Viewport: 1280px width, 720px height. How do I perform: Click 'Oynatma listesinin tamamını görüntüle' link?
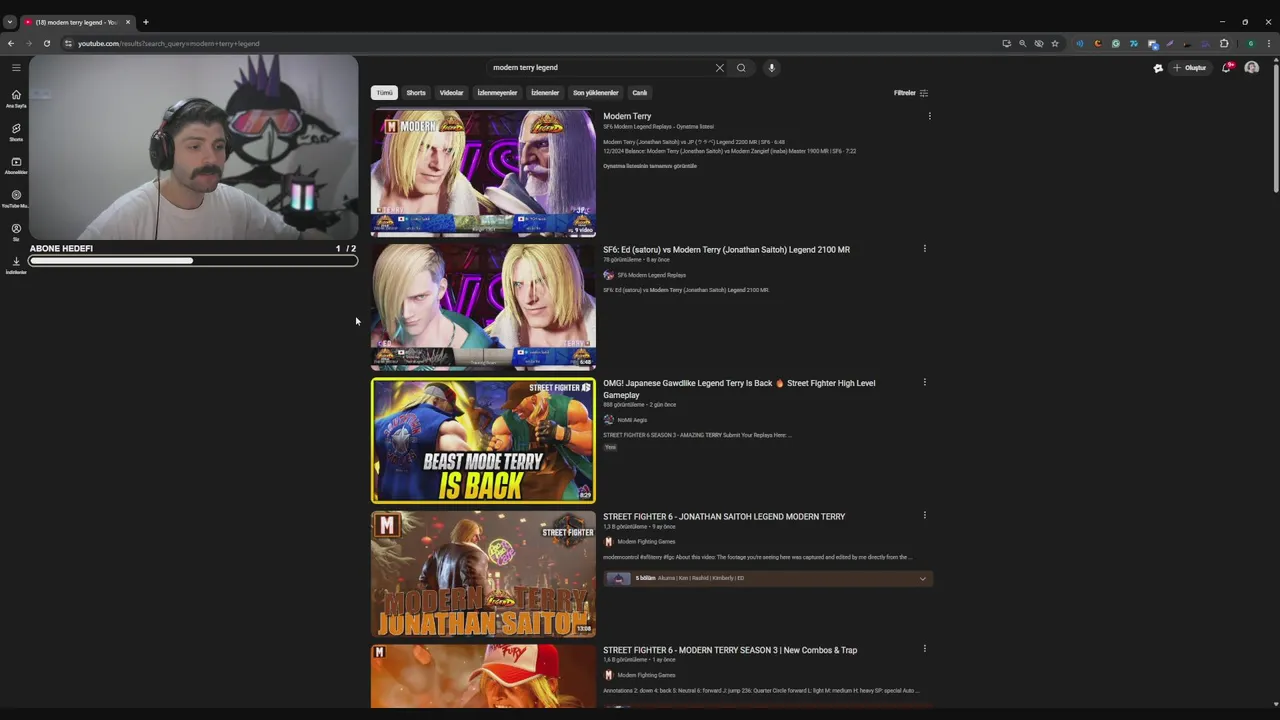point(650,166)
